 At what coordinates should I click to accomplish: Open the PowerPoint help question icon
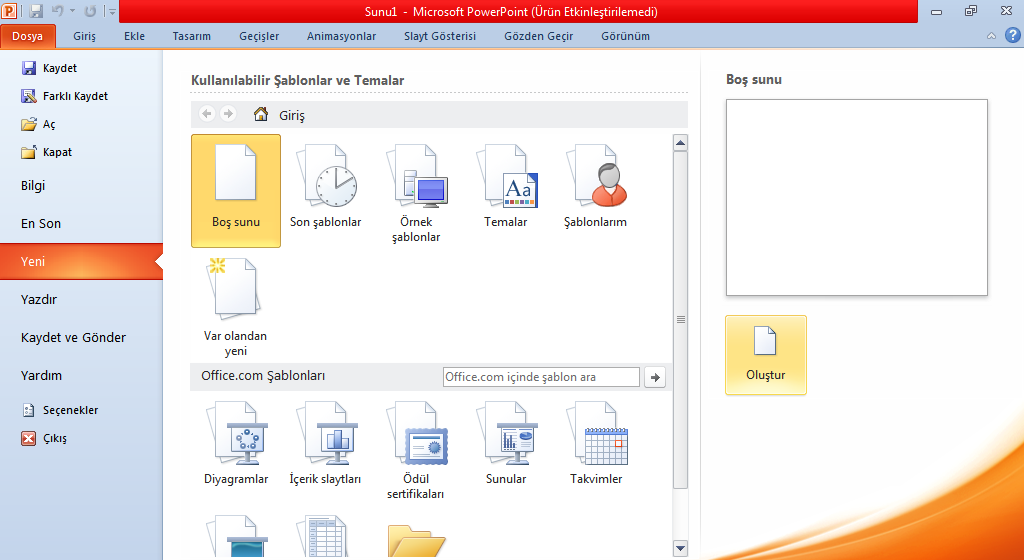1013,36
